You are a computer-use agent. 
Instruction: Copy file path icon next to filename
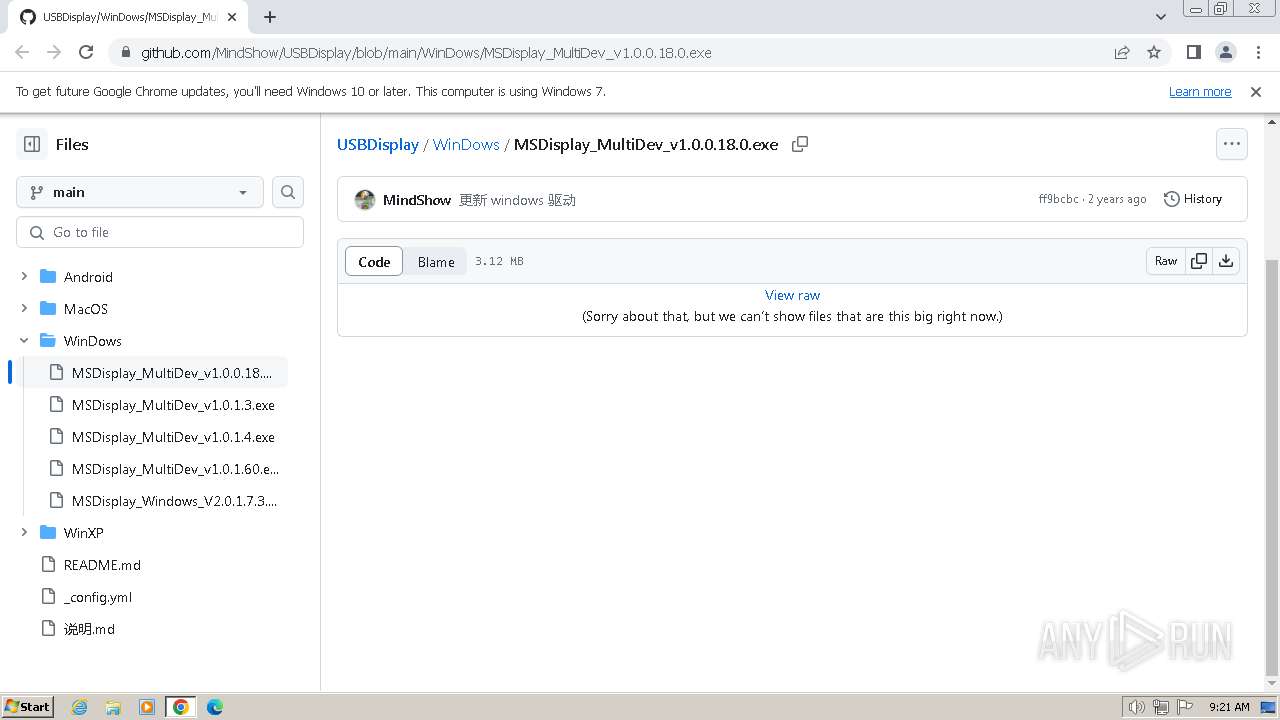tap(800, 144)
